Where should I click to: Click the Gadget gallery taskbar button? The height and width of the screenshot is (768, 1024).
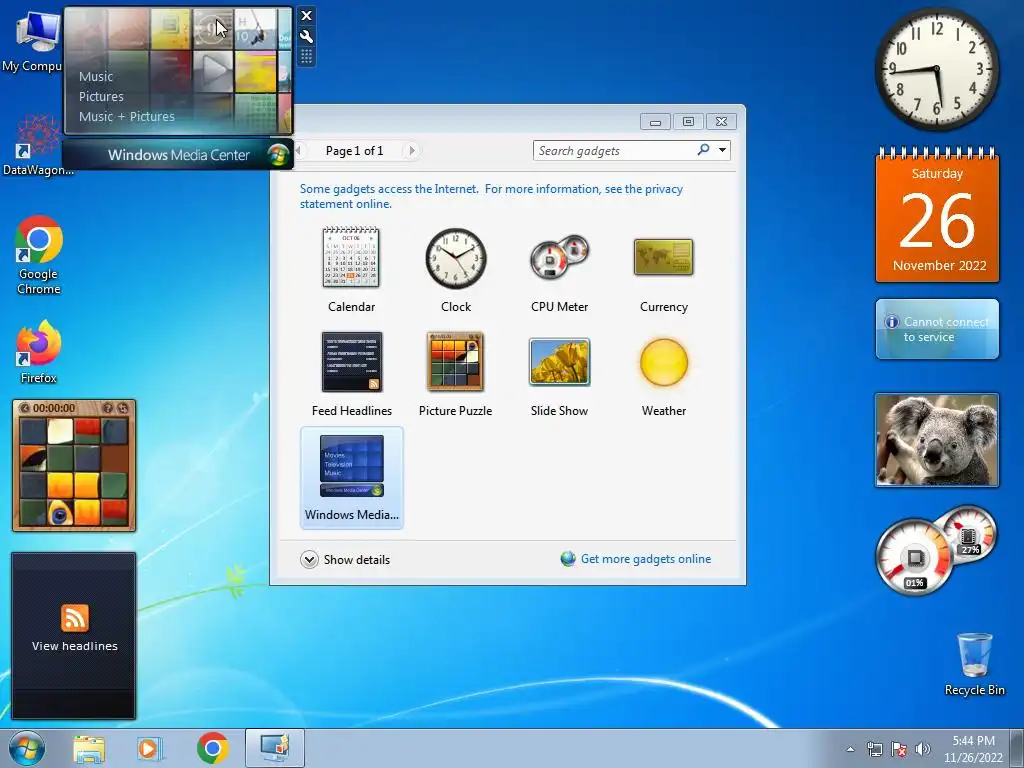pyautogui.click(x=274, y=748)
